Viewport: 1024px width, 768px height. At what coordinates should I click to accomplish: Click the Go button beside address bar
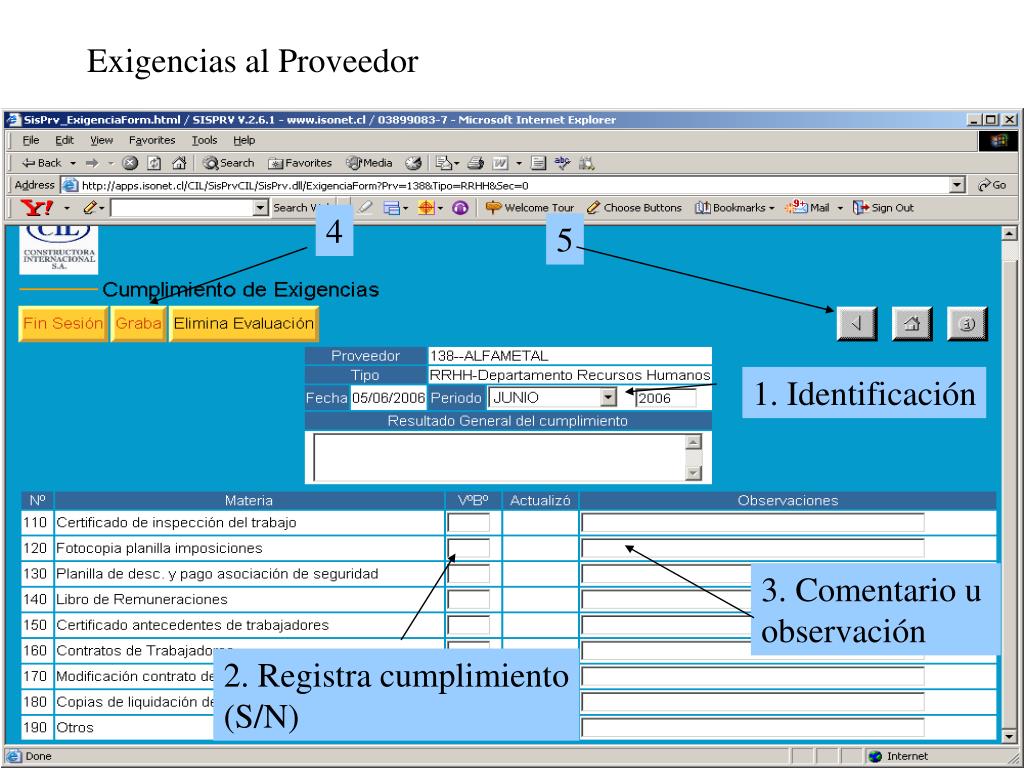[992, 185]
